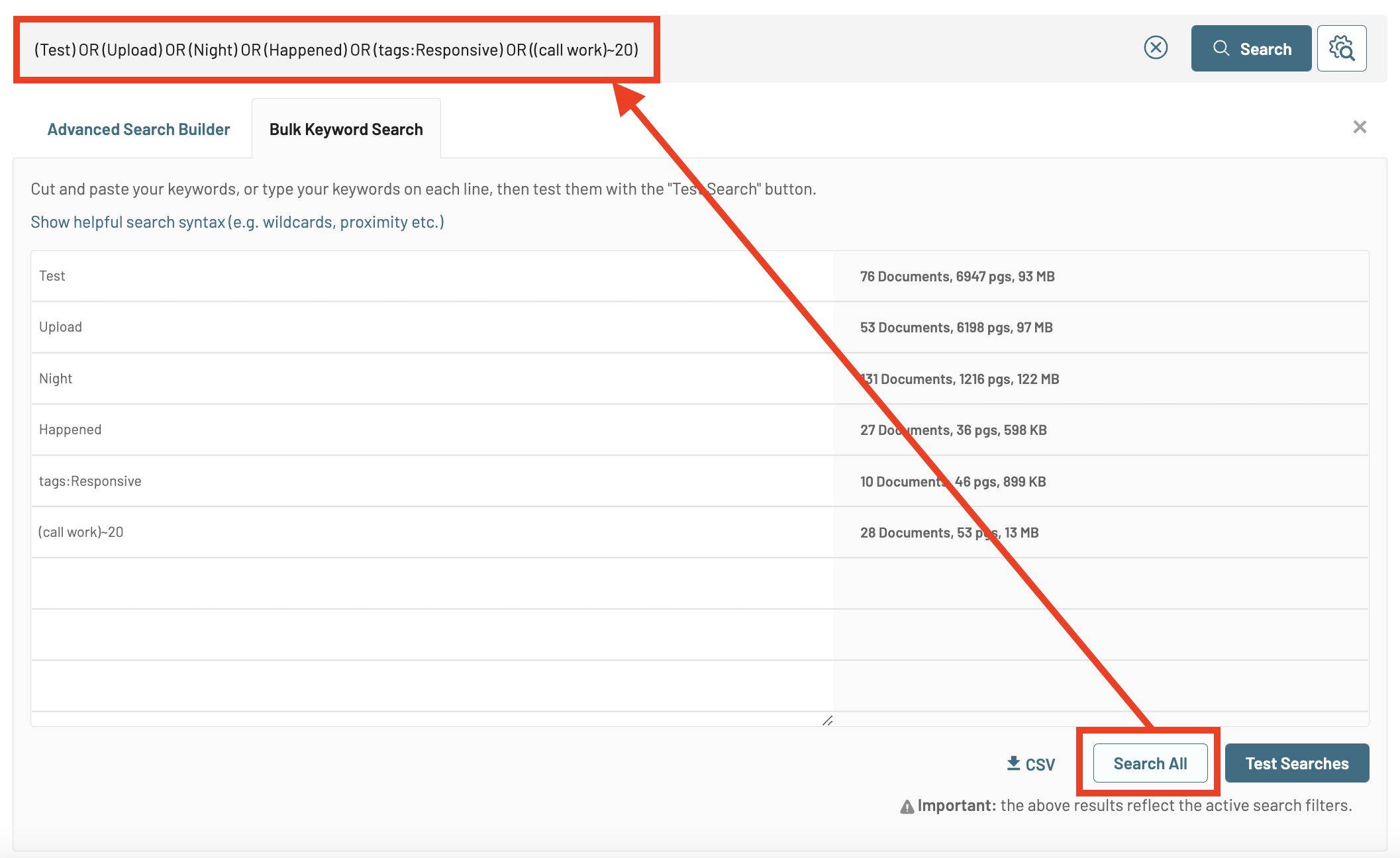Screen dimensions: 1400x858
Task: Close the search builder panel
Action: click(x=1360, y=127)
